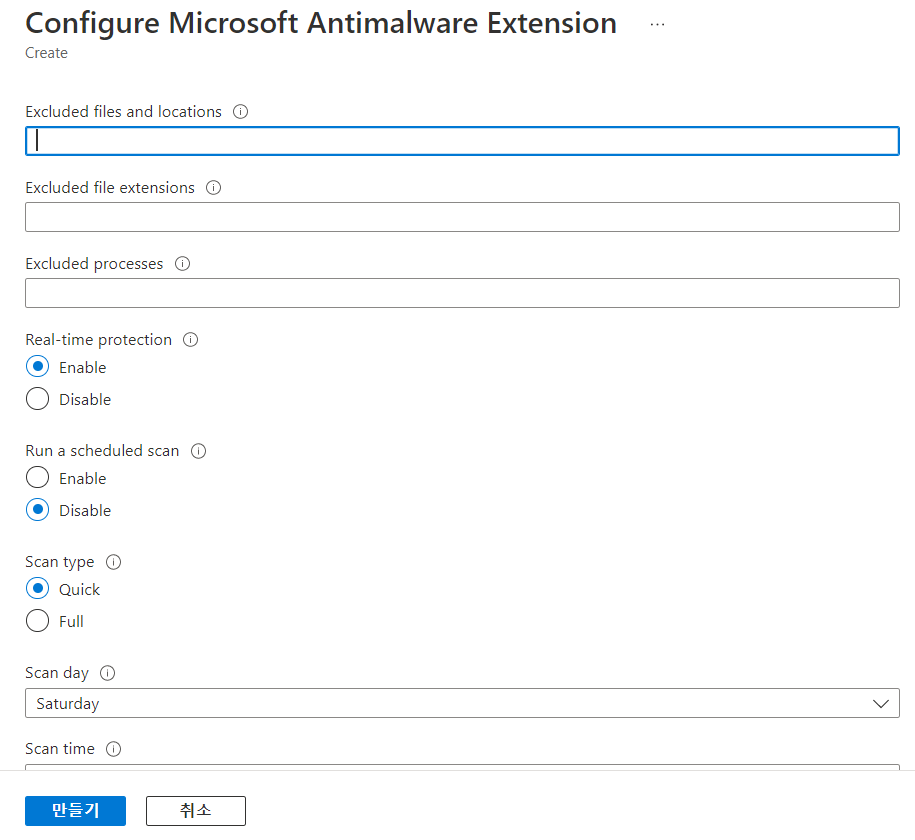Click the 취소 cancel button
Viewport: 915px width, 840px height.
[x=195, y=810]
